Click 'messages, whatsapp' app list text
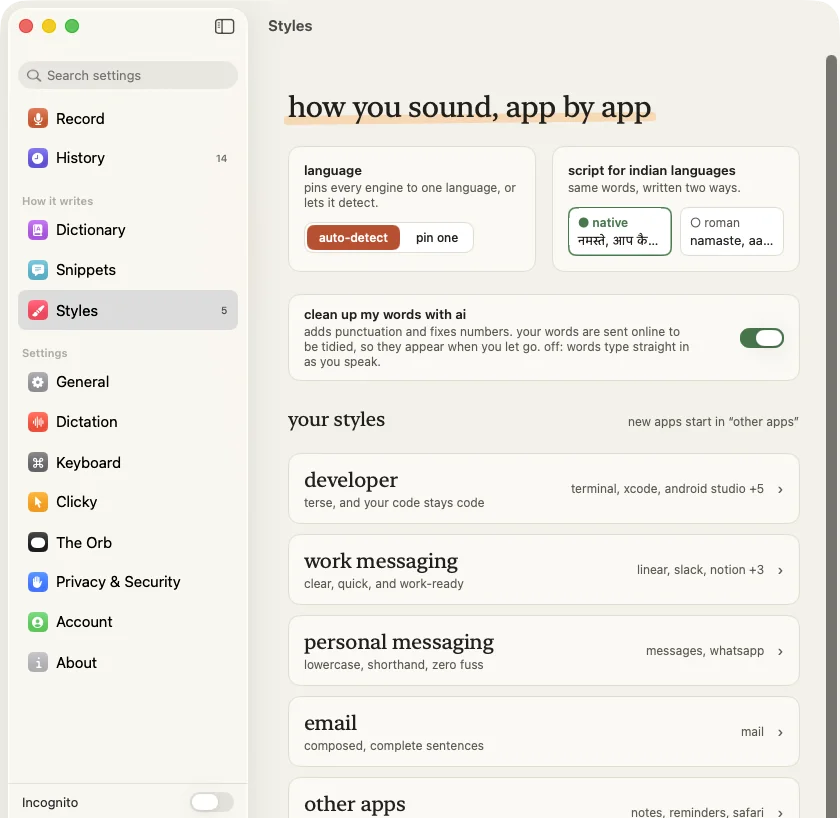The width and height of the screenshot is (840, 818). (x=705, y=651)
